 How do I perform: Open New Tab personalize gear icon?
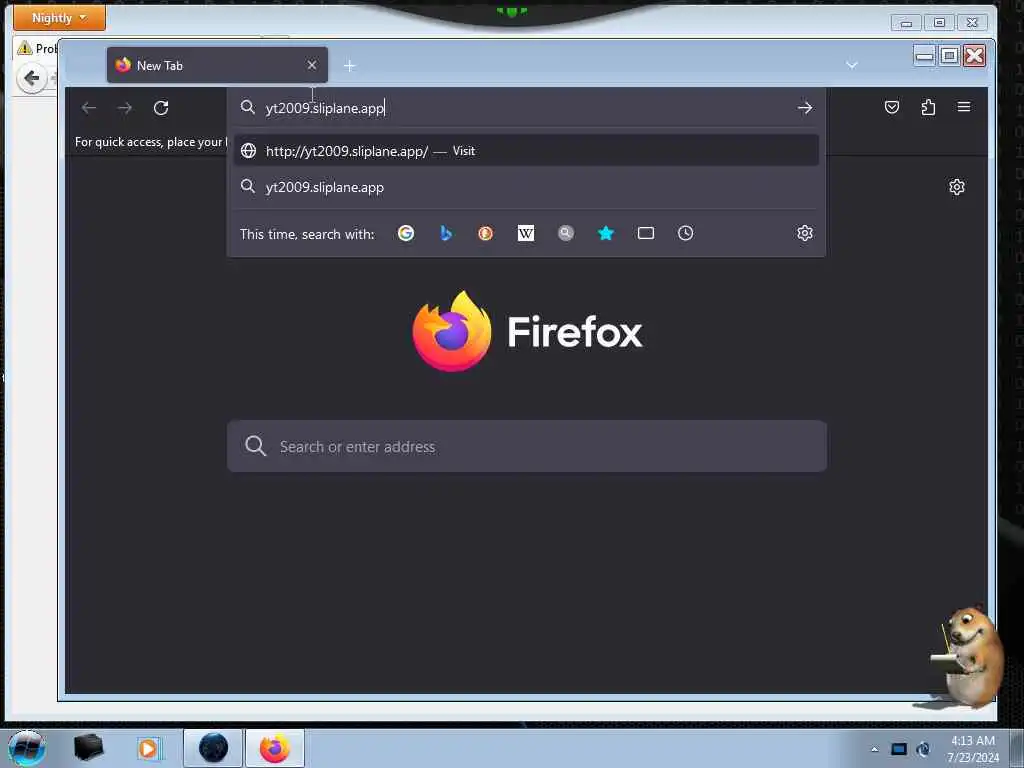957,187
